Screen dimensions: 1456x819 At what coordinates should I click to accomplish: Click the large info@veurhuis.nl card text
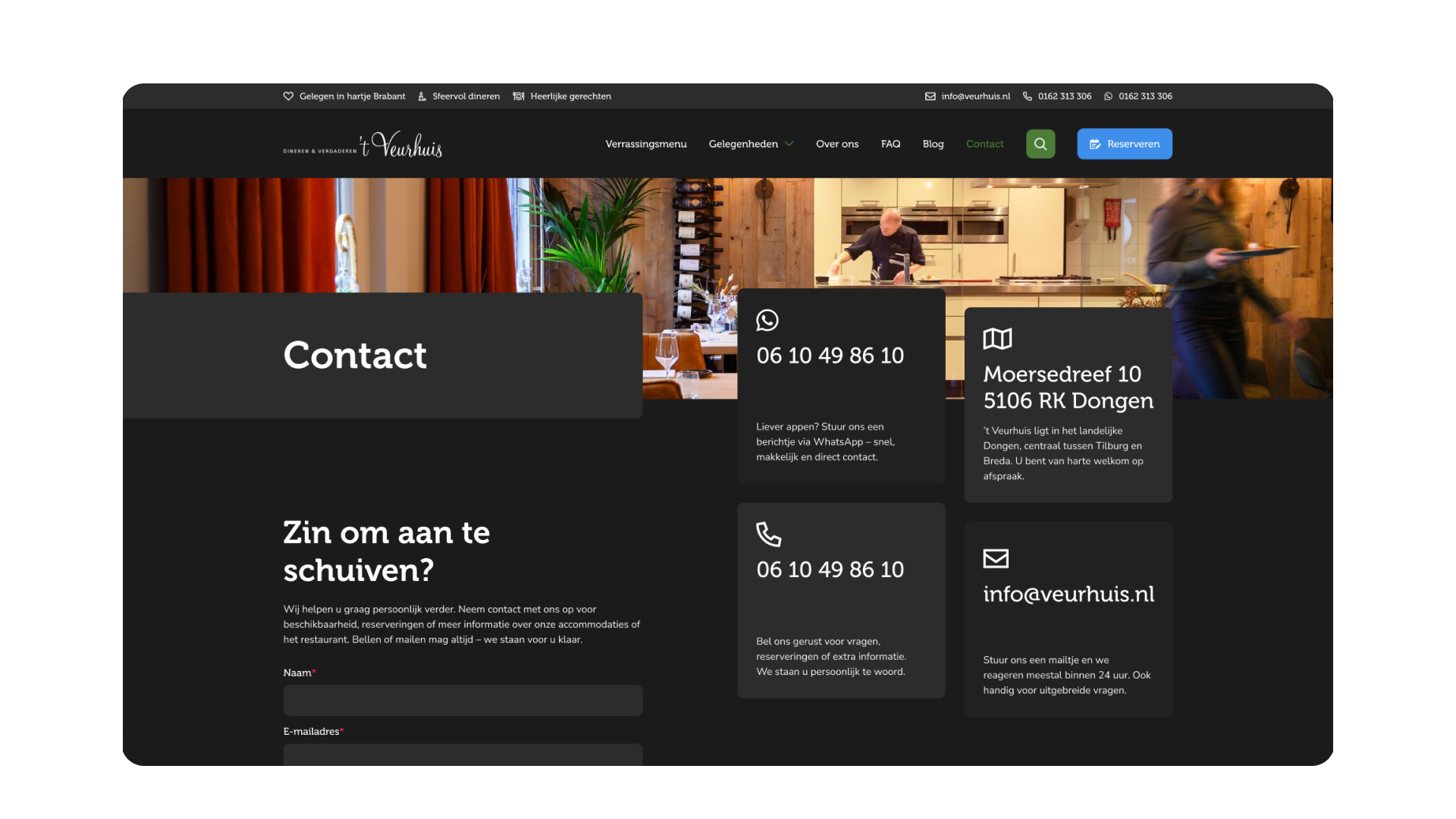click(1068, 594)
